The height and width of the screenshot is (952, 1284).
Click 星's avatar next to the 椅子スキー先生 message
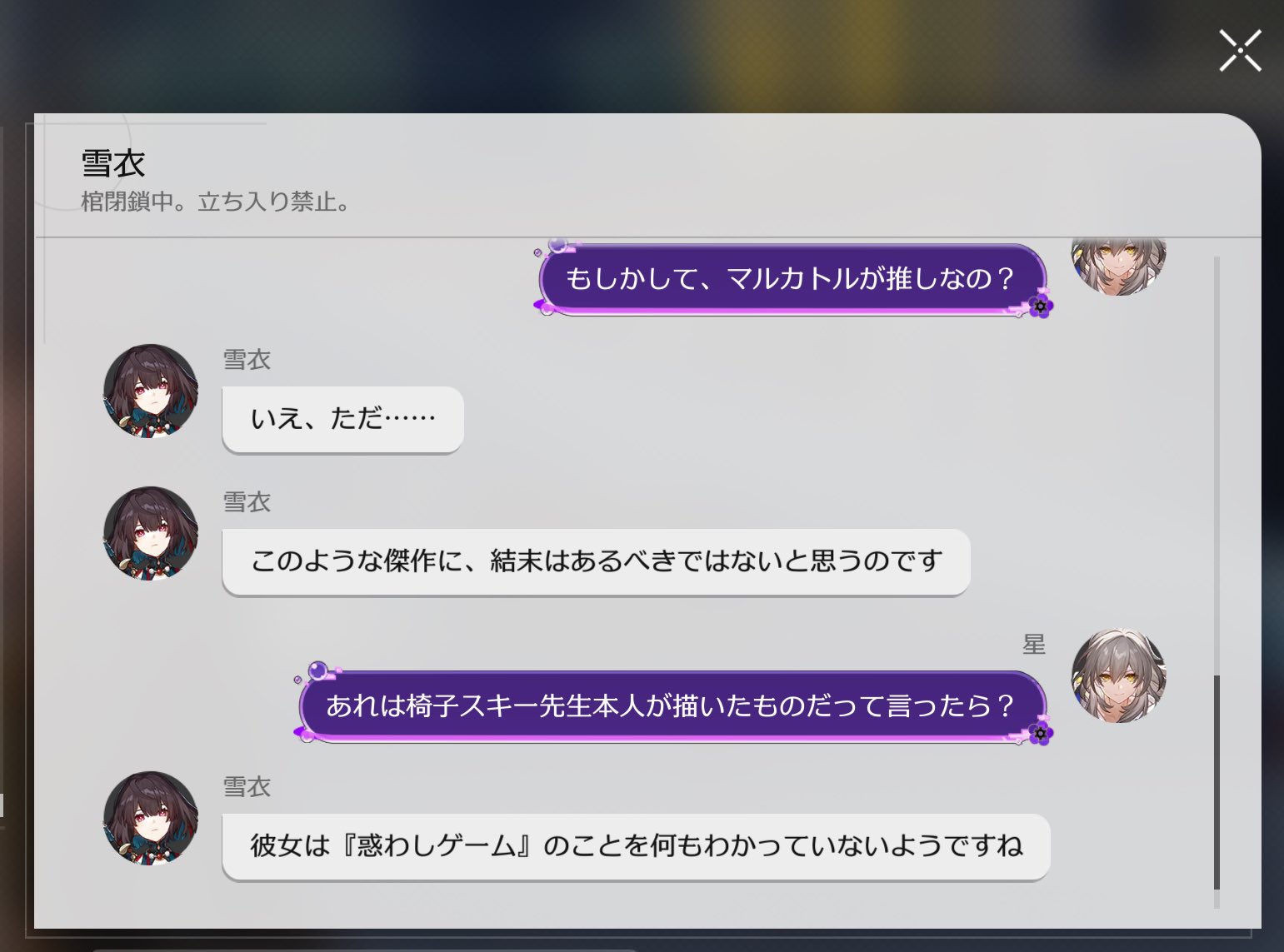[1118, 675]
